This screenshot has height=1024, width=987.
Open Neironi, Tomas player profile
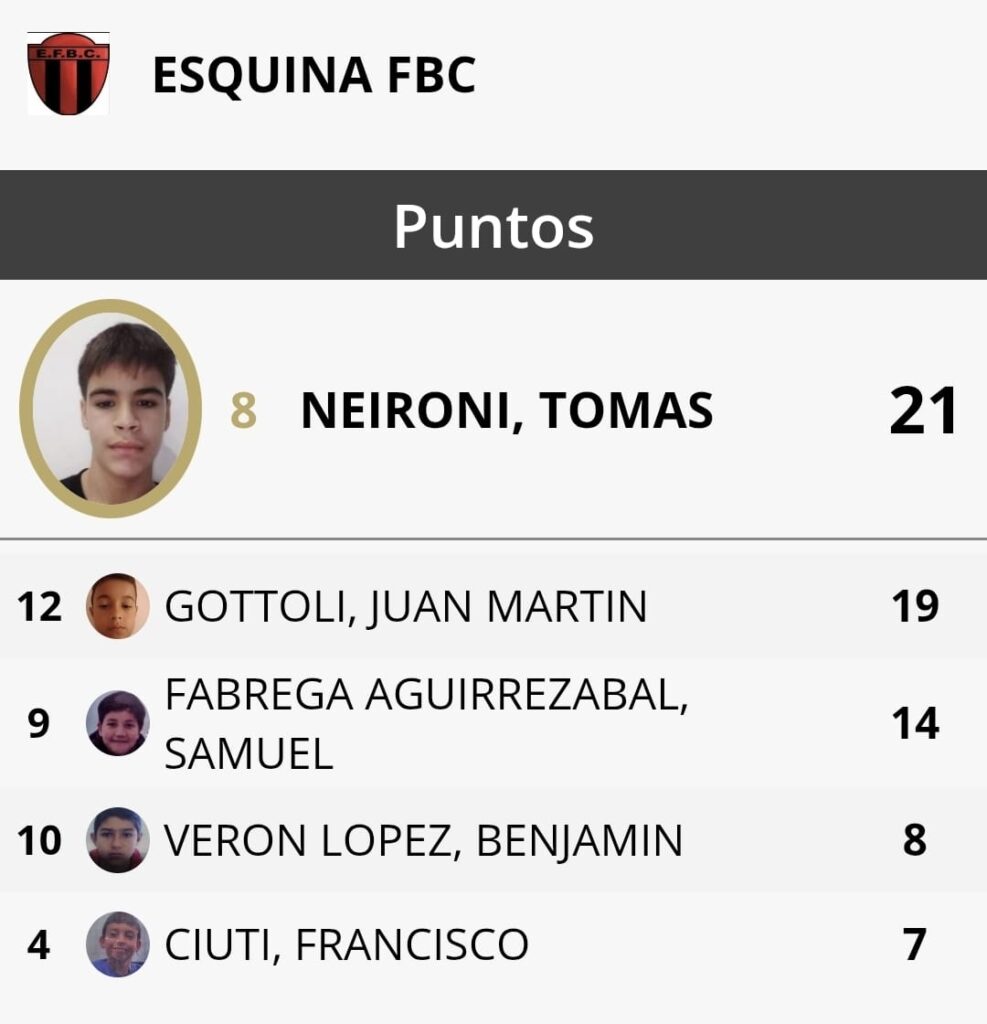click(x=507, y=411)
